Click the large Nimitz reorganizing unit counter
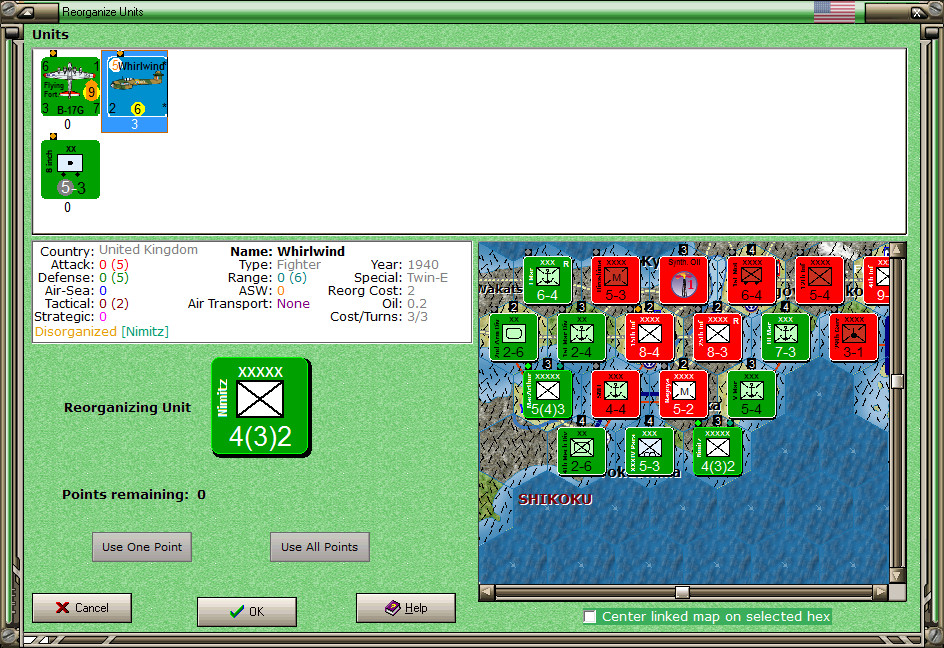 (x=261, y=407)
